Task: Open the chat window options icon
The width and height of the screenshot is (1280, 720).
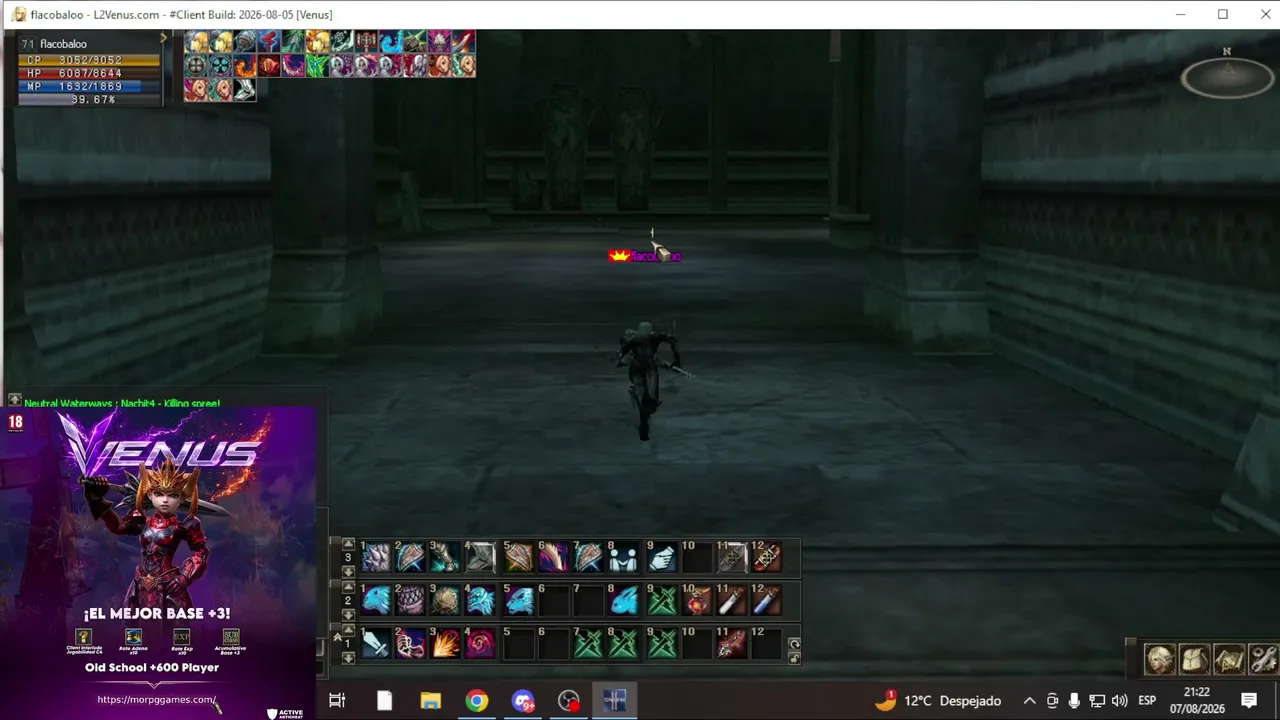Action: [13, 401]
